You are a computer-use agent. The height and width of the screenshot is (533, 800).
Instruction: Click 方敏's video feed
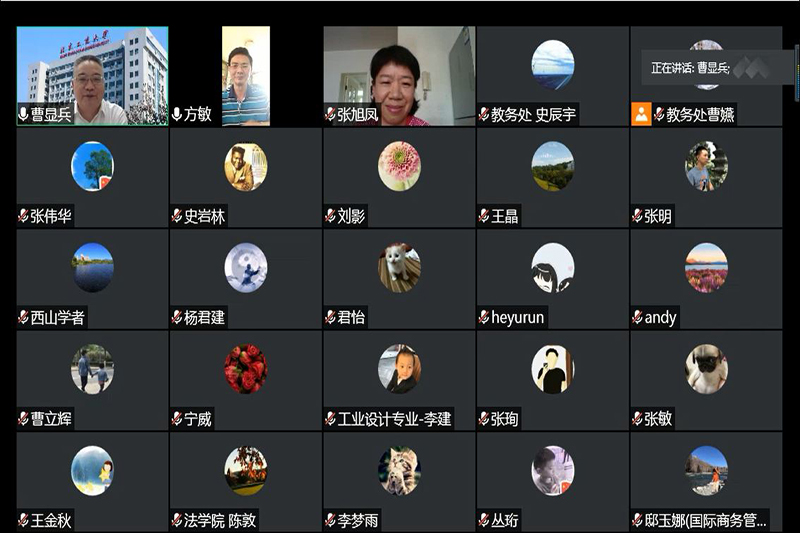246,76
